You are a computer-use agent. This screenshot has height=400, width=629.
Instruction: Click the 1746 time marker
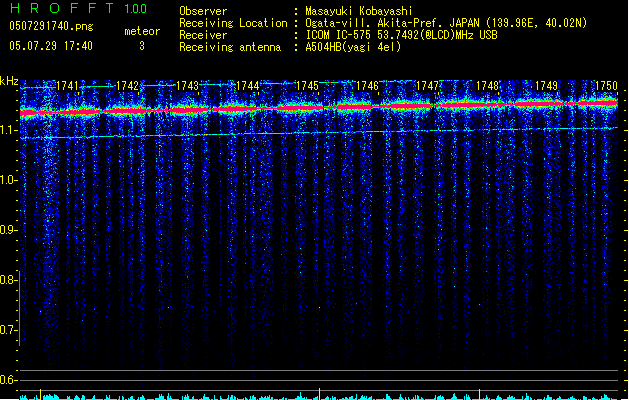pos(367,86)
